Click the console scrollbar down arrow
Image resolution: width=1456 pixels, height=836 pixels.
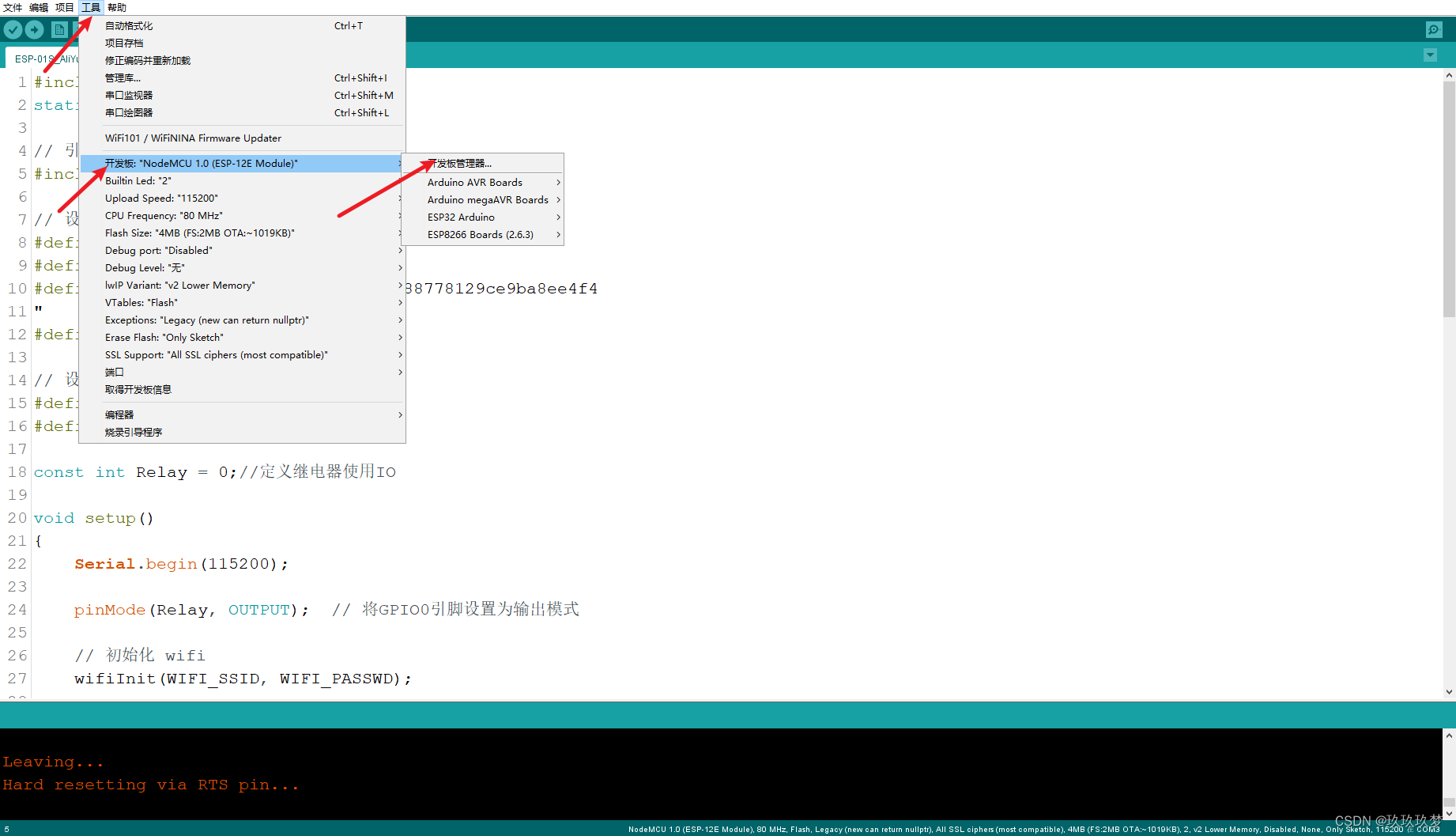[x=1449, y=813]
